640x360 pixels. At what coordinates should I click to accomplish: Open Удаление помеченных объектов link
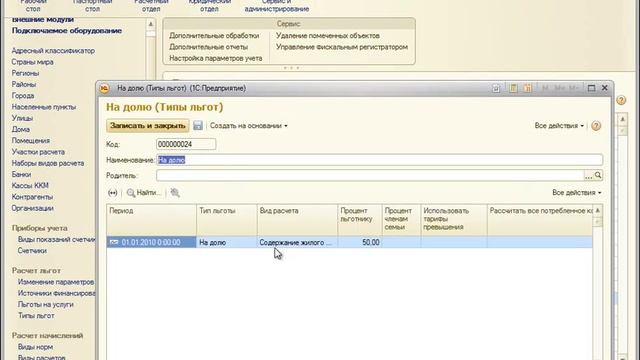tap(328, 36)
